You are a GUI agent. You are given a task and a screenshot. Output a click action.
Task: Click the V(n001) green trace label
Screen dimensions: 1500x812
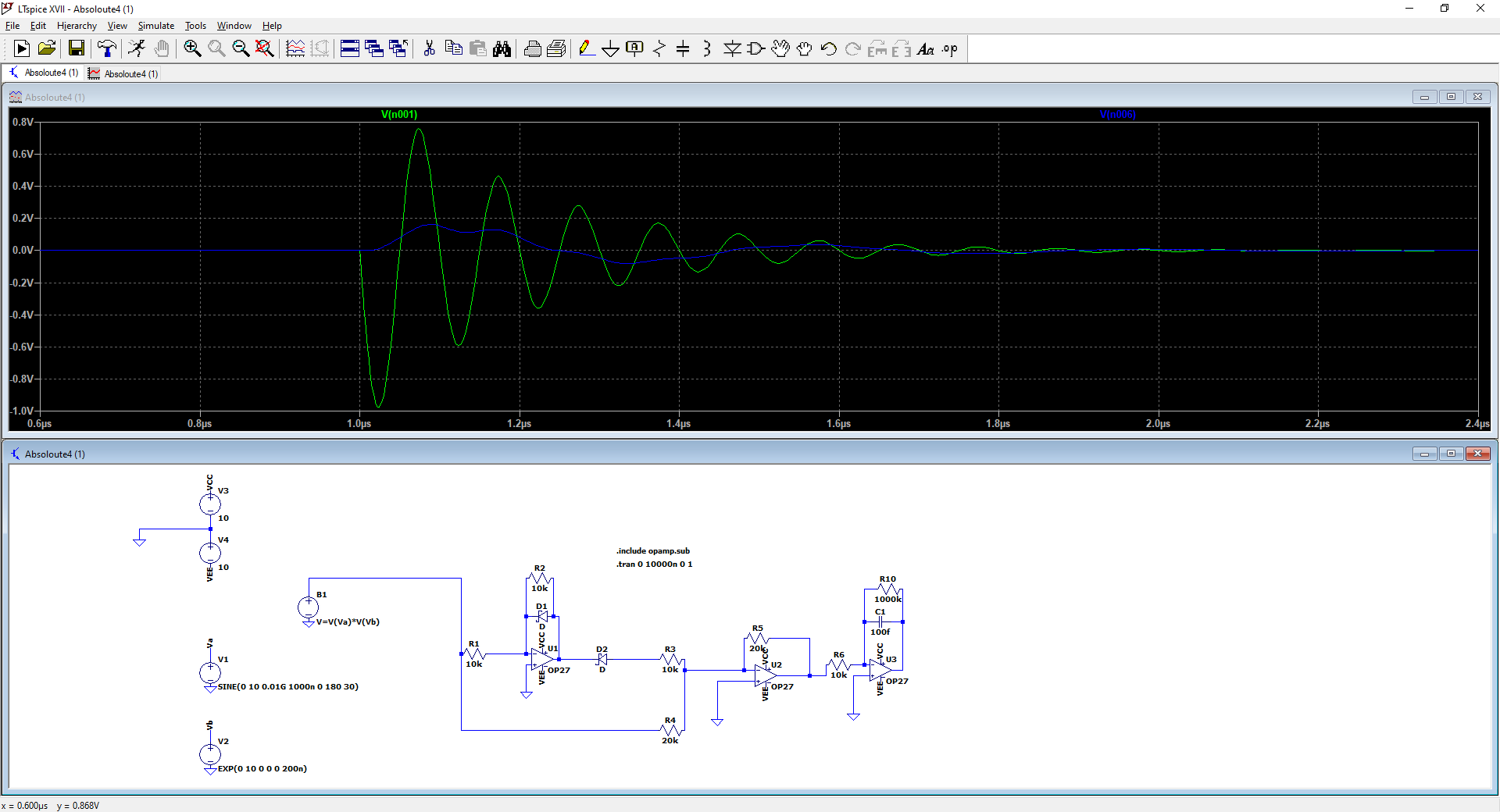point(398,115)
